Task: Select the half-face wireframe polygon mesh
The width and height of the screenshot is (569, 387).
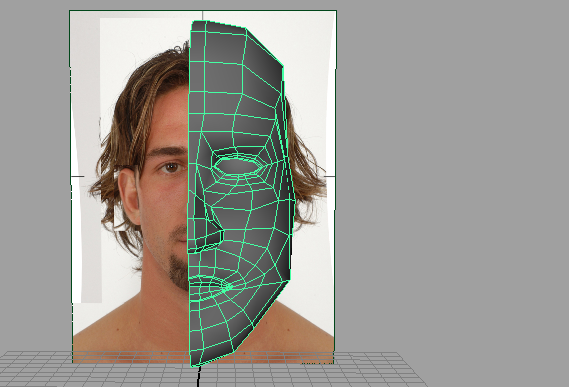Action: point(241,194)
